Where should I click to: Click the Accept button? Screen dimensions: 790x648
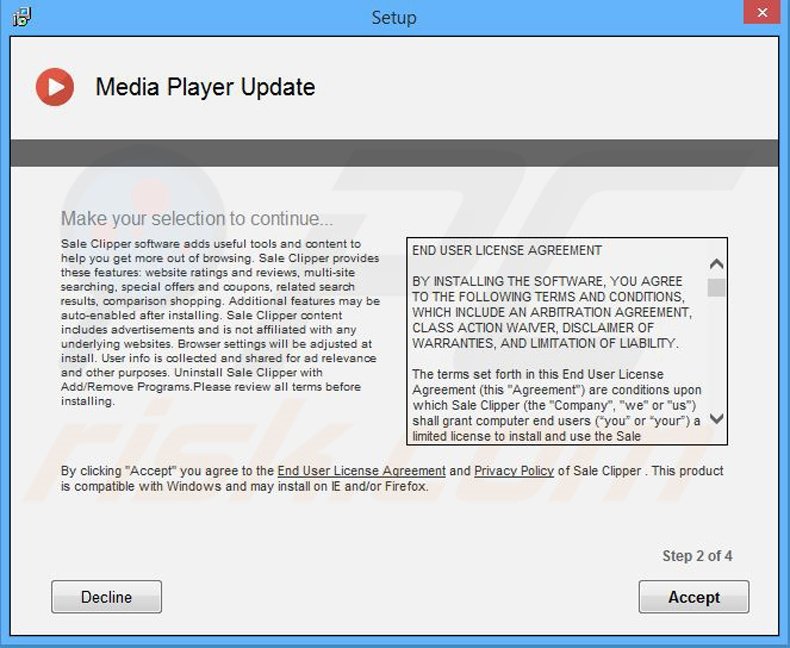[x=694, y=597]
